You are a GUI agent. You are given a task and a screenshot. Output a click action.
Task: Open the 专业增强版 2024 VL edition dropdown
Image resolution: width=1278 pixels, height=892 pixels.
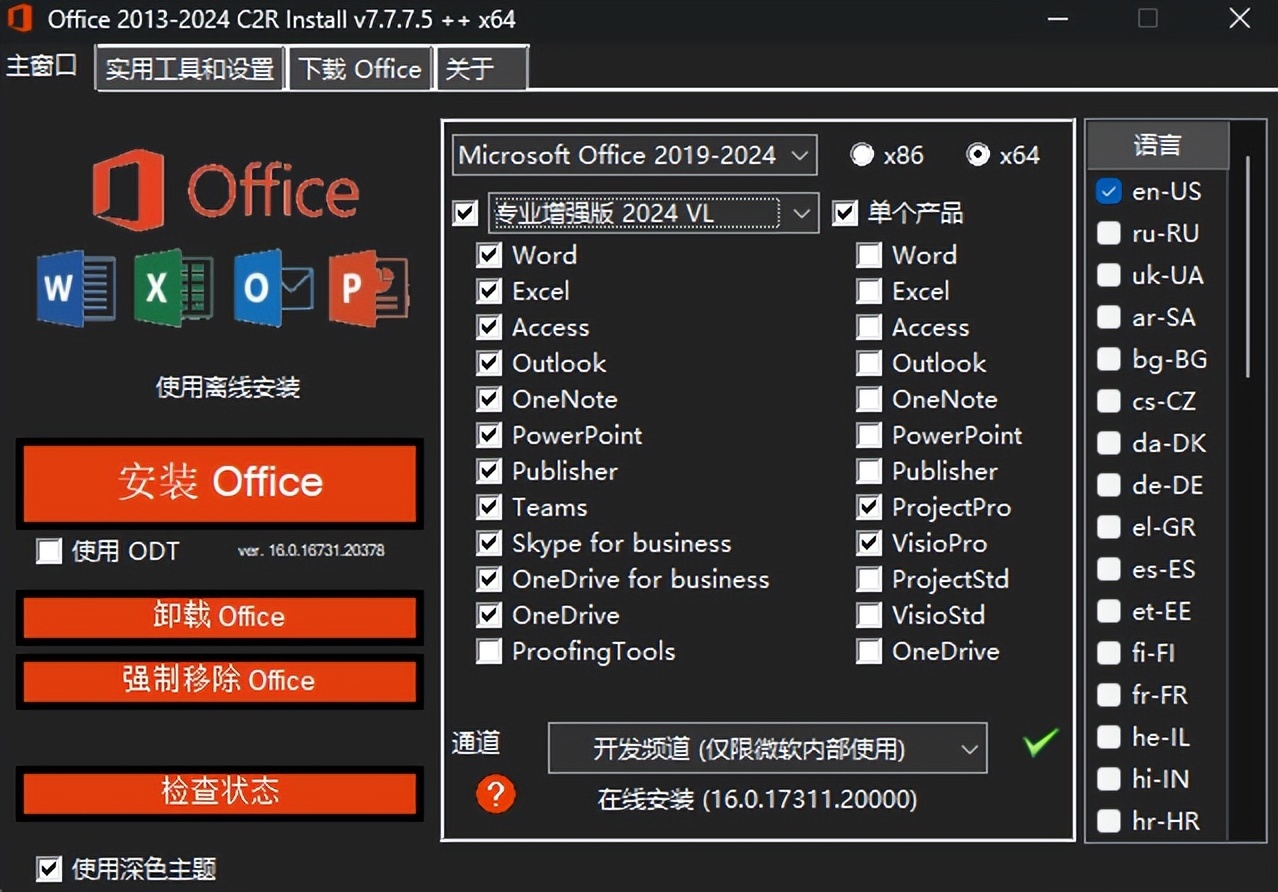pos(653,213)
